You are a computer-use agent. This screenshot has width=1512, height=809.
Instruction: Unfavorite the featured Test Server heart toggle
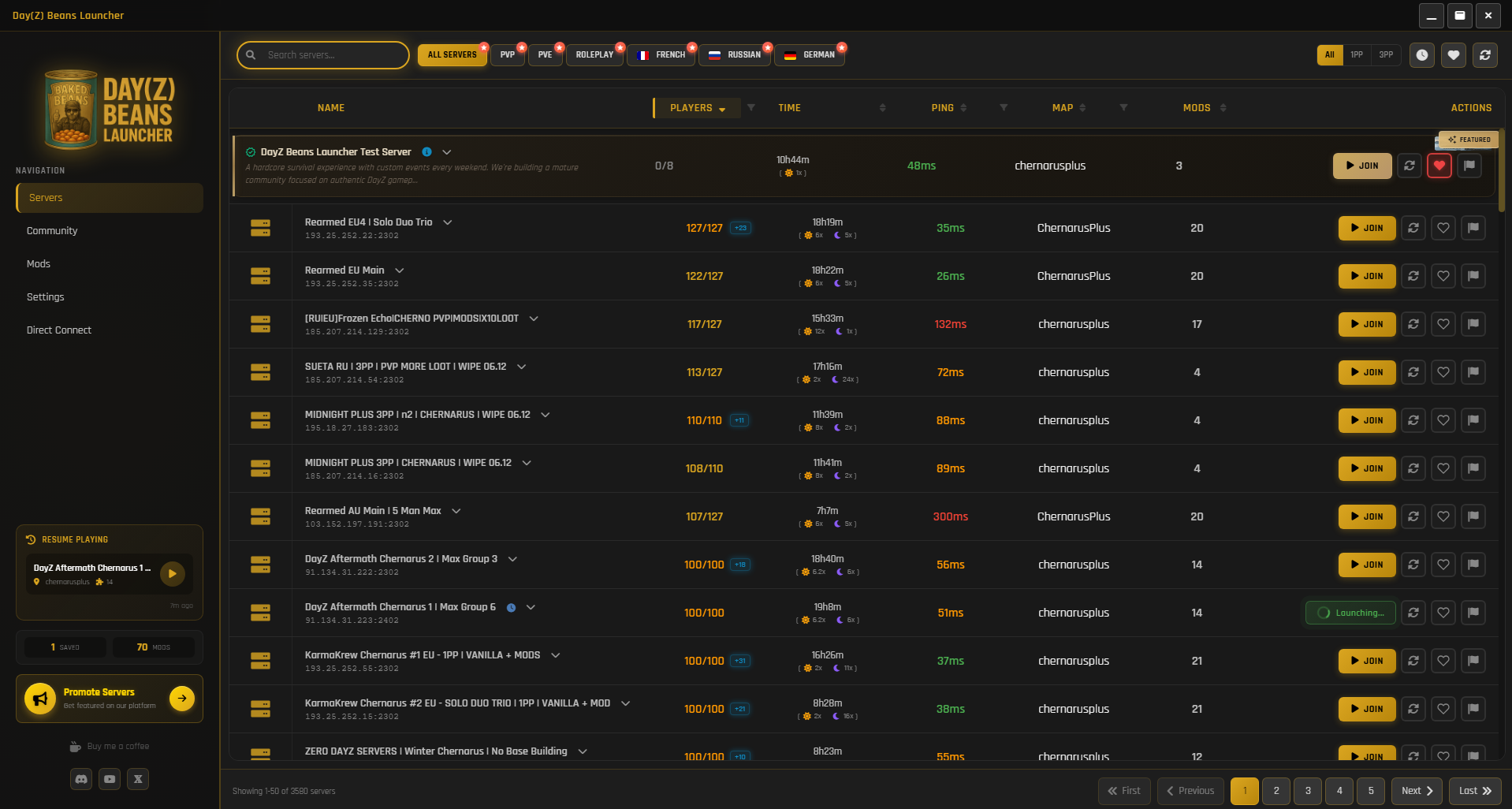(x=1439, y=166)
